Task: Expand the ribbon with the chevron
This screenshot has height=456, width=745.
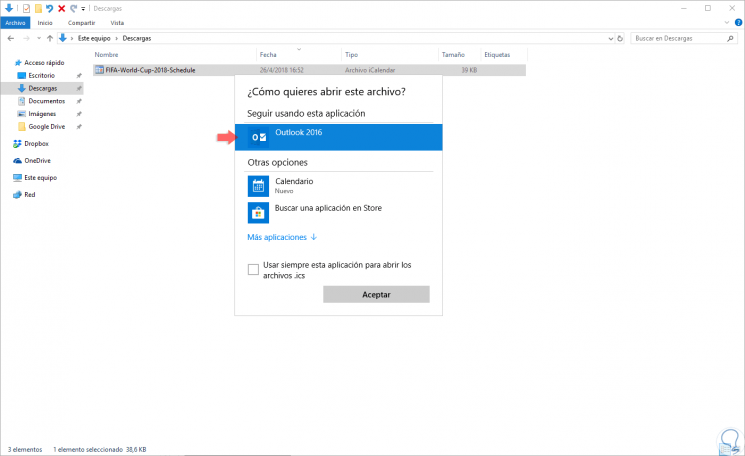Action: click(x=726, y=23)
